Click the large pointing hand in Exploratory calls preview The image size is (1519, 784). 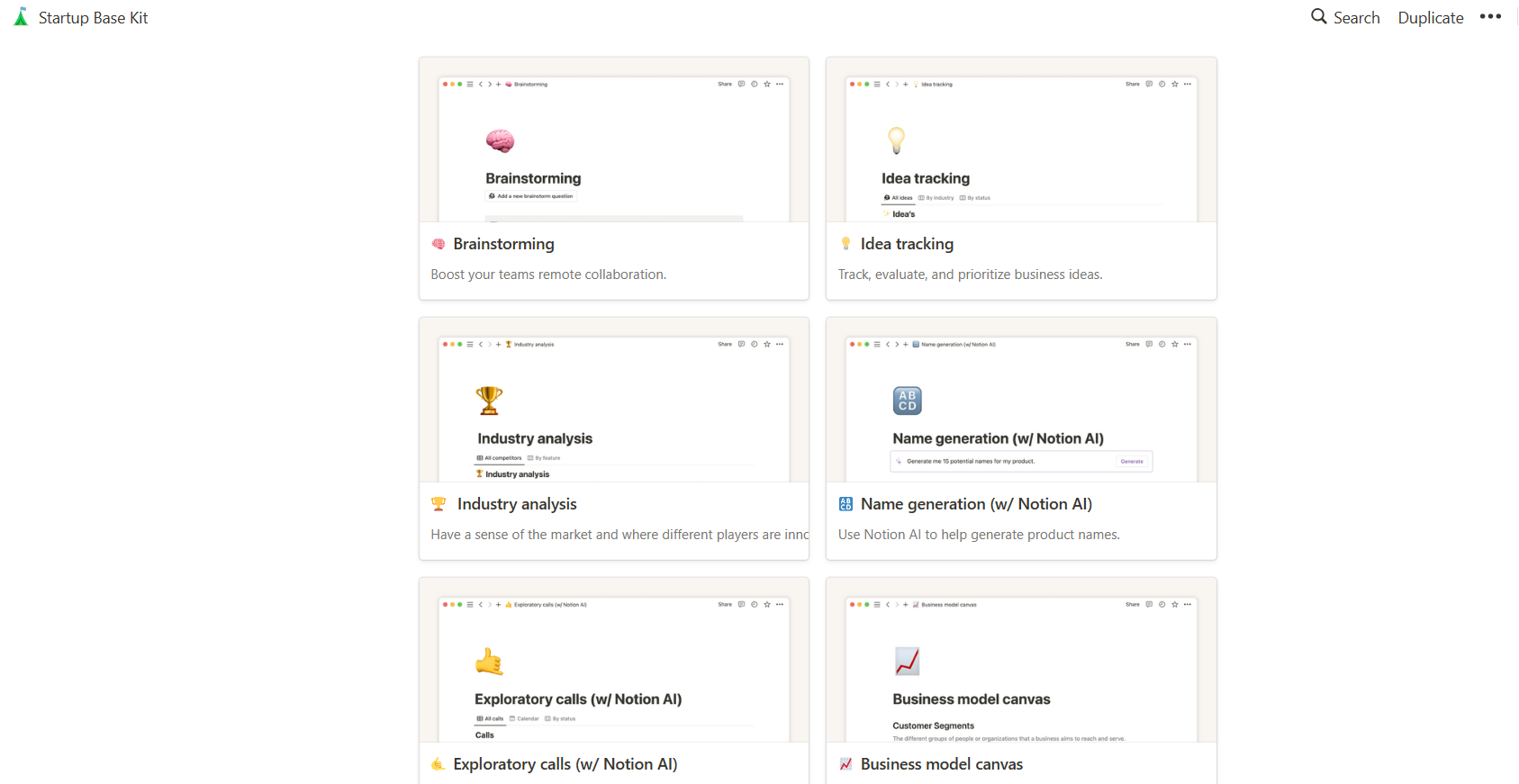pyautogui.click(x=489, y=662)
